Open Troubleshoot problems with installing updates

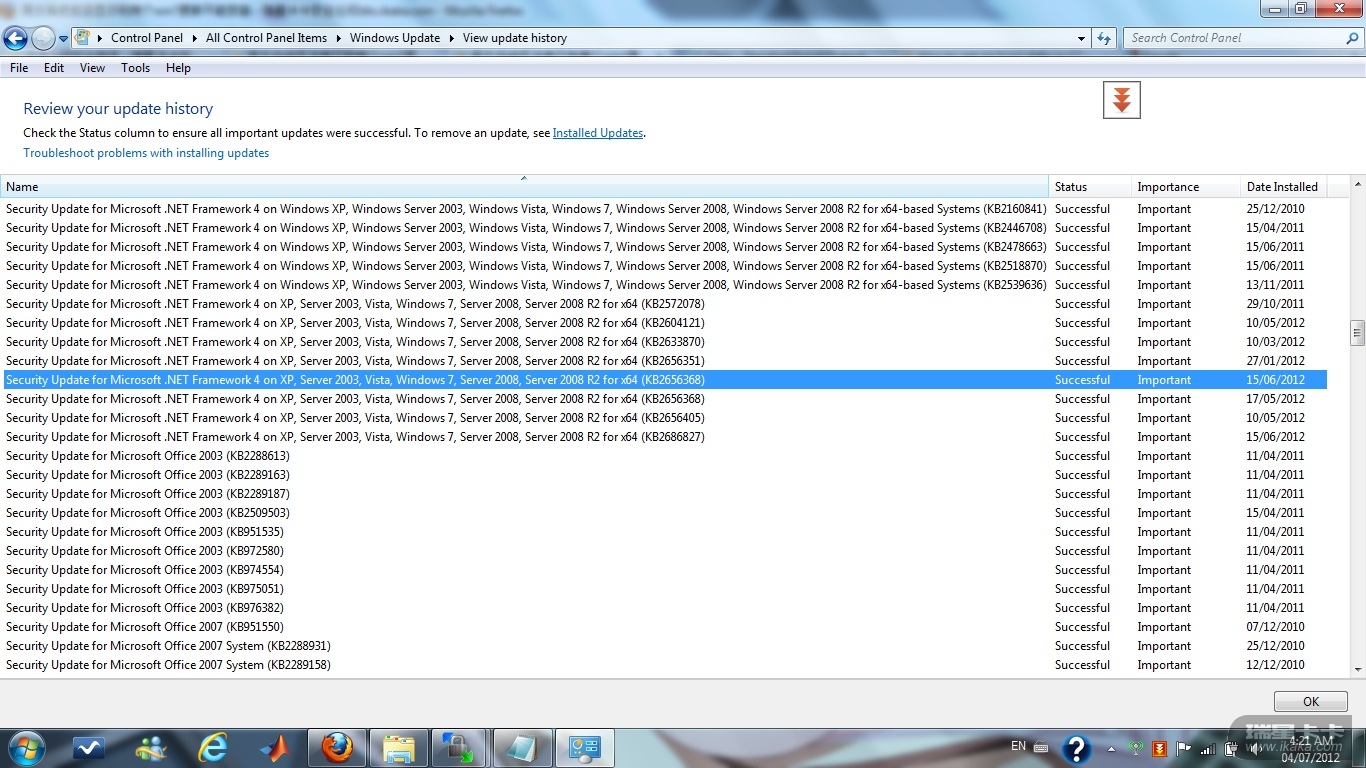[x=146, y=153]
